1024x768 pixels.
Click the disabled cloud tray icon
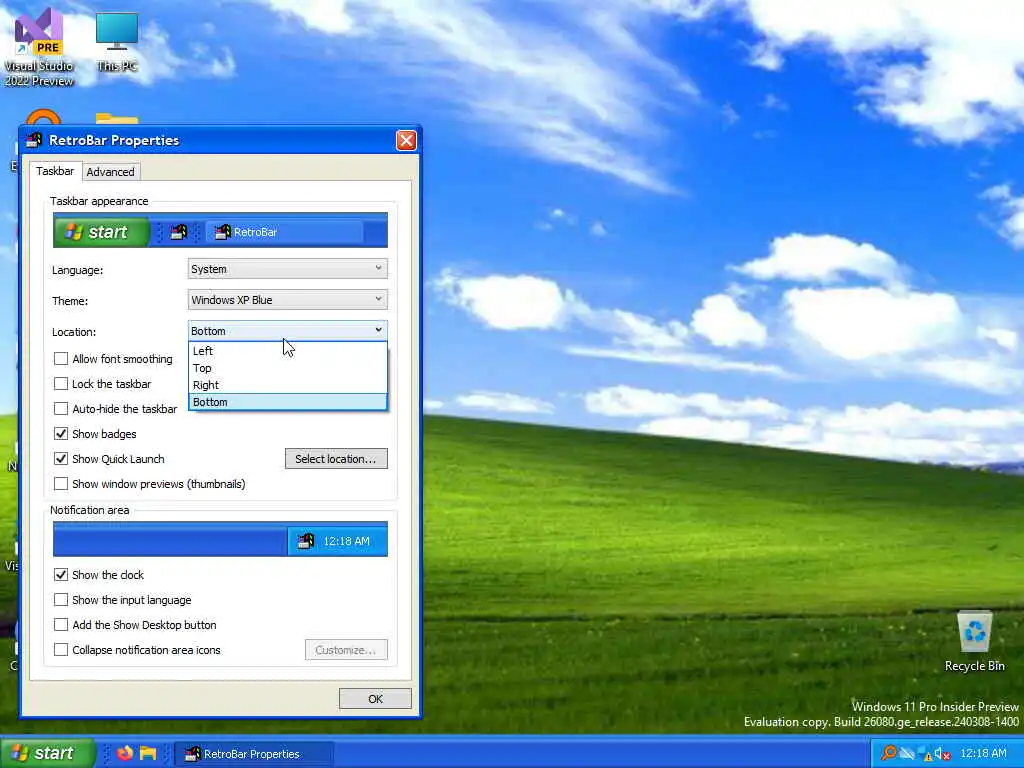(907, 754)
